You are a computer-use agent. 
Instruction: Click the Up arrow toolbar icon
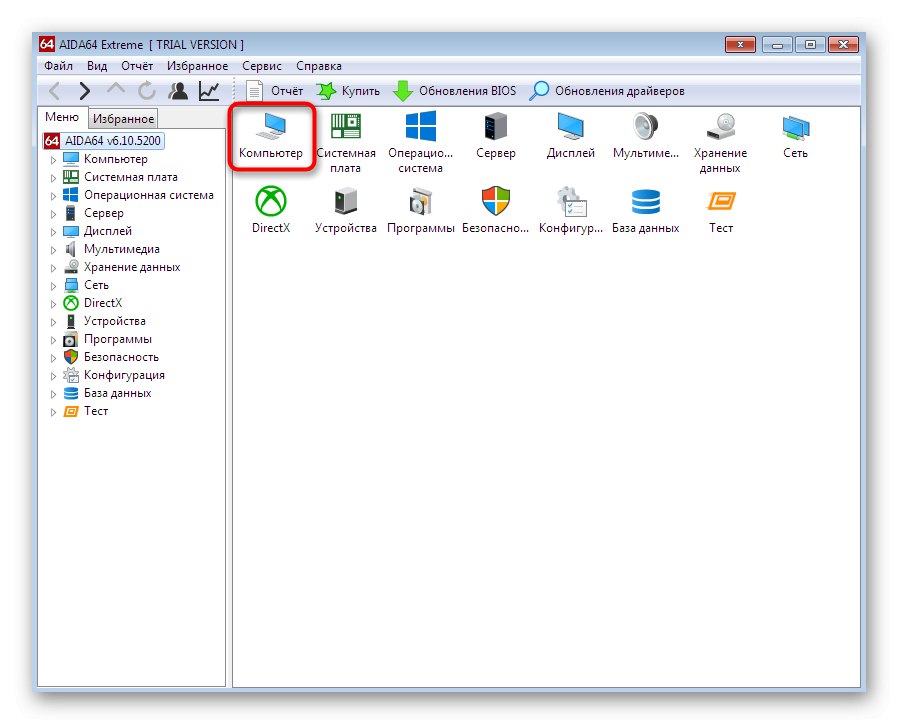[x=116, y=90]
